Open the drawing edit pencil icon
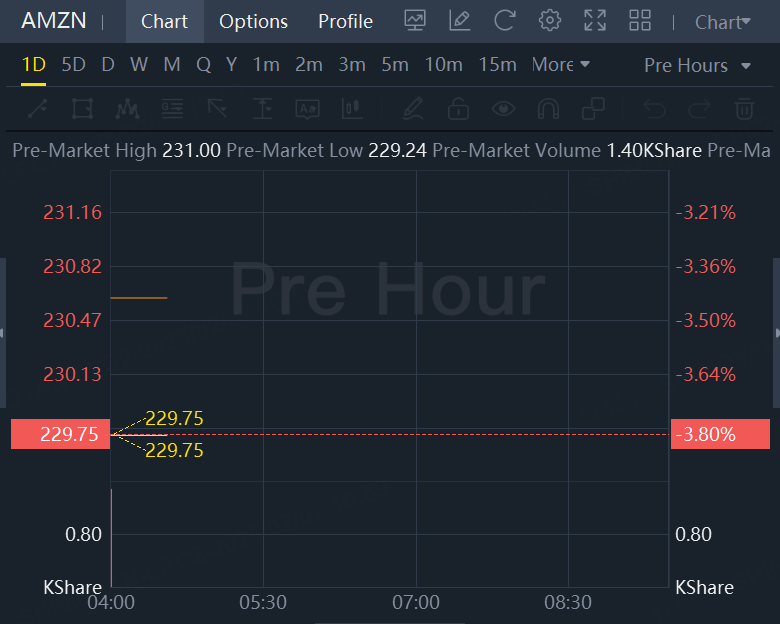This screenshot has width=780, height=624. tap(460, 20)
